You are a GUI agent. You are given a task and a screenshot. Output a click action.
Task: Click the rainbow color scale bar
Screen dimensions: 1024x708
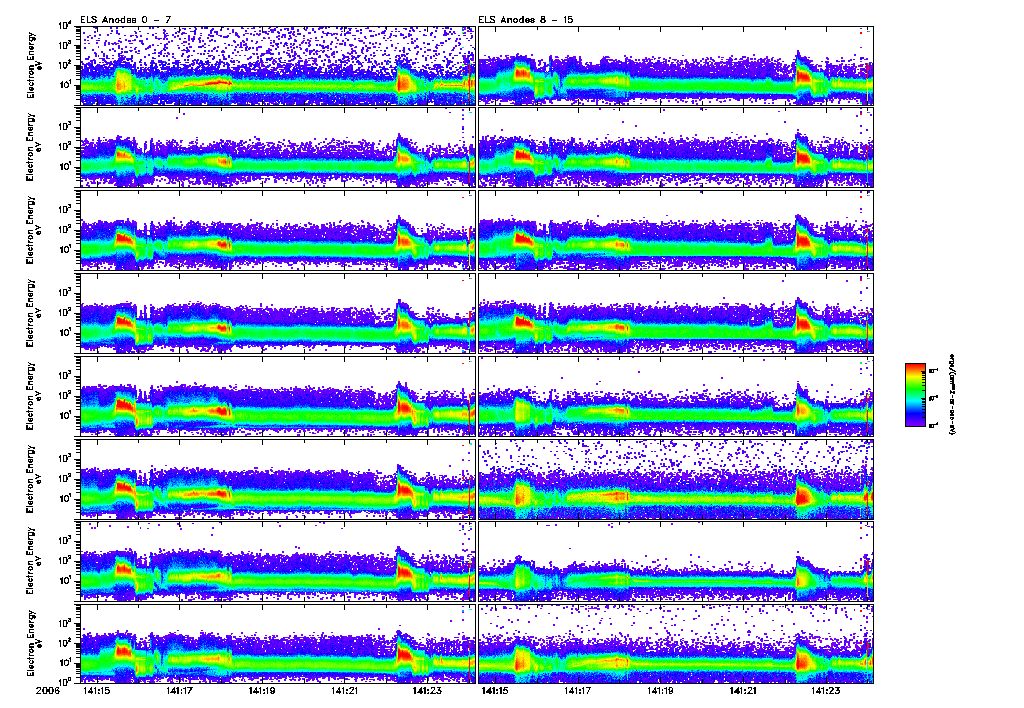(915, 395)
